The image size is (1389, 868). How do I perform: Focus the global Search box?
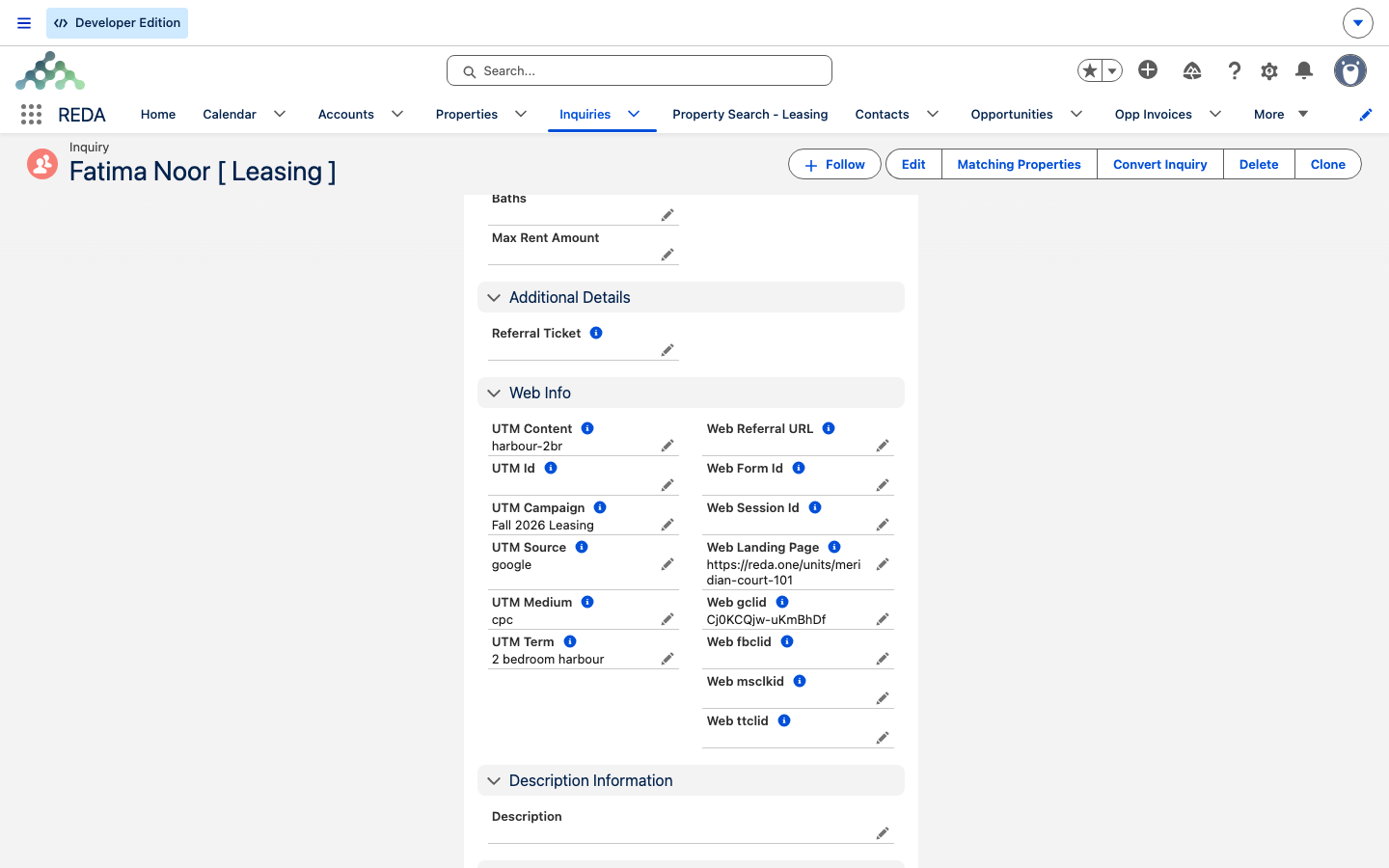[640, 70]
